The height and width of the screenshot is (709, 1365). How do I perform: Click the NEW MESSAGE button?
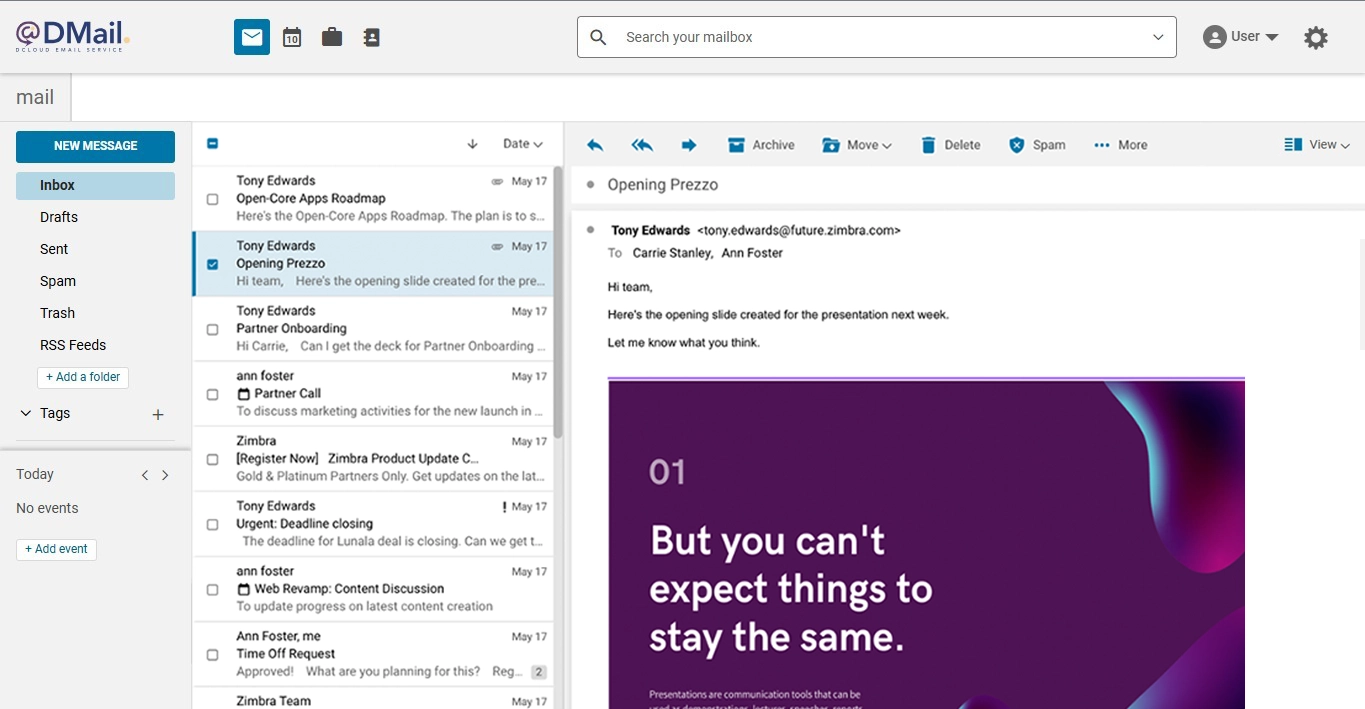pos(95,145)
